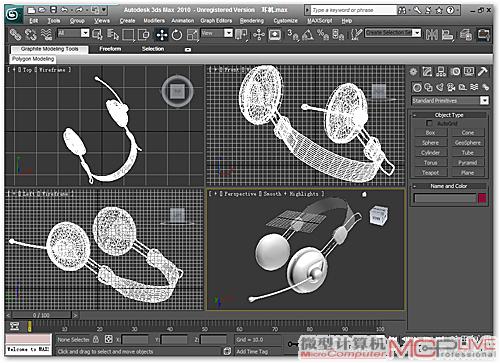This screenshot has height=363, width=500.
Task: Create a Torus primitive
Action: point(430,163)
